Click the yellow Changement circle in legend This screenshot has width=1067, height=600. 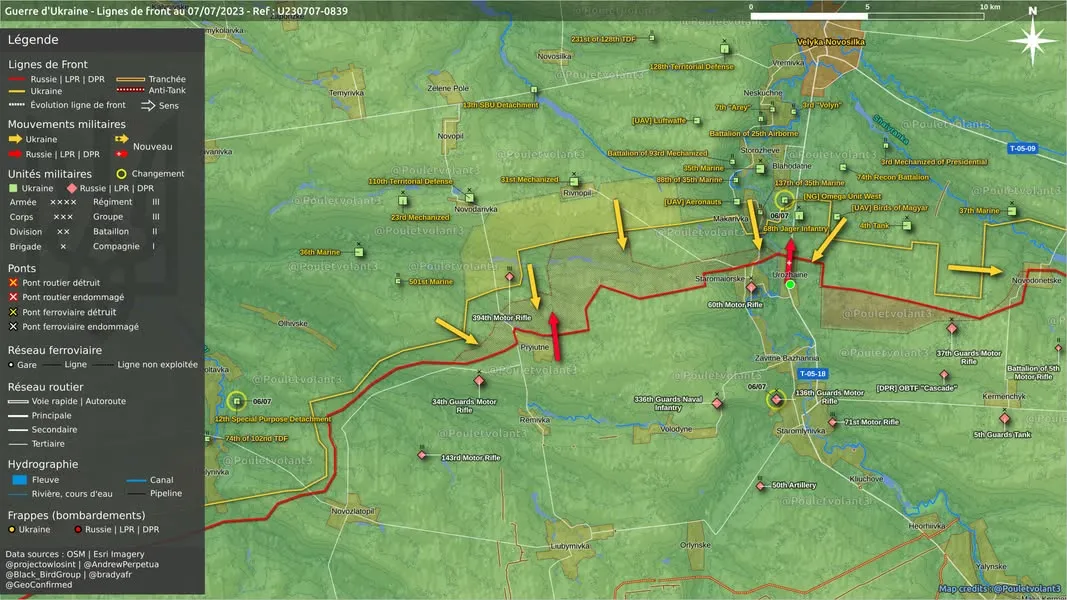(121, 174)
